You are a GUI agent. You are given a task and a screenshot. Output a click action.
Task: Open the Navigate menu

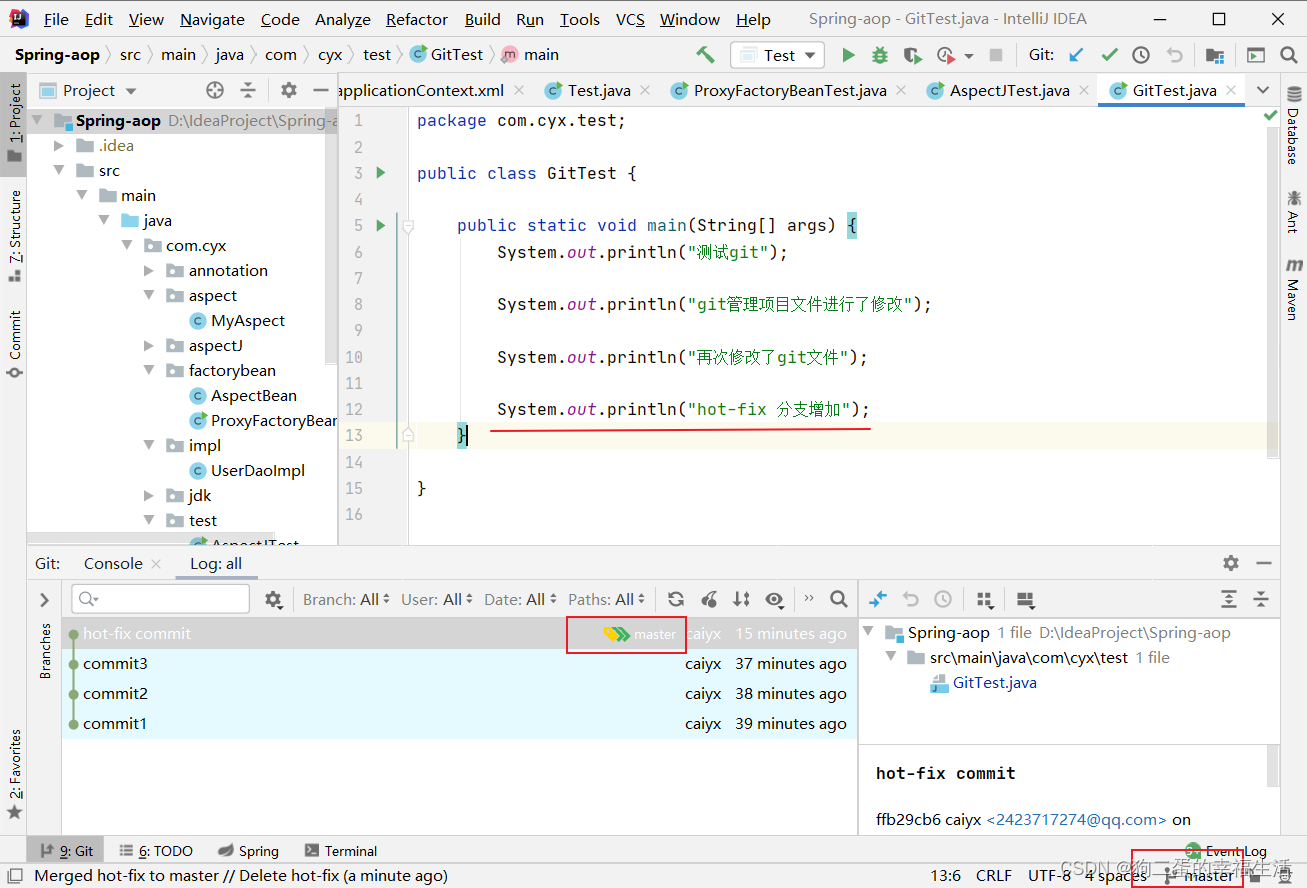point(212,19)
